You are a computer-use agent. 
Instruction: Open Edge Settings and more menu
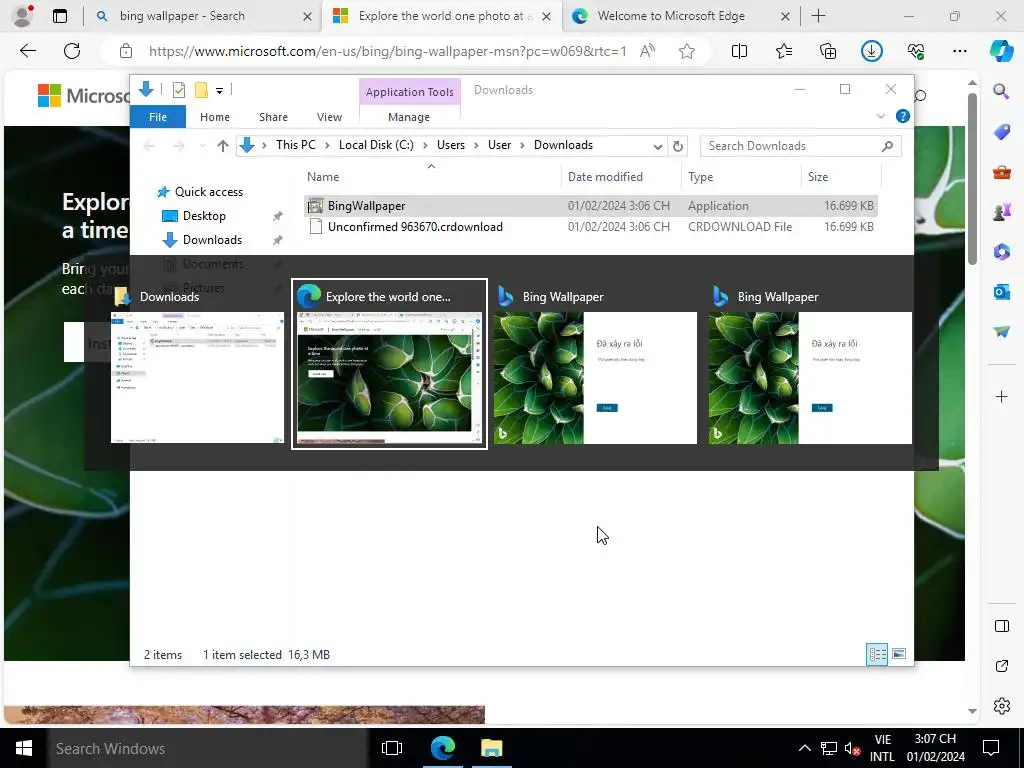pos(959,51)
